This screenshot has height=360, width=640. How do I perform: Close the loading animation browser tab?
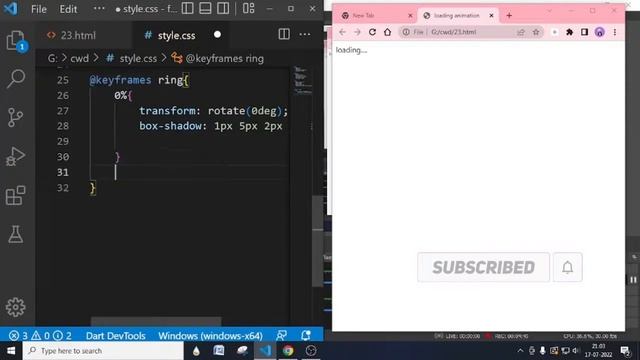(x=491, y=16)
